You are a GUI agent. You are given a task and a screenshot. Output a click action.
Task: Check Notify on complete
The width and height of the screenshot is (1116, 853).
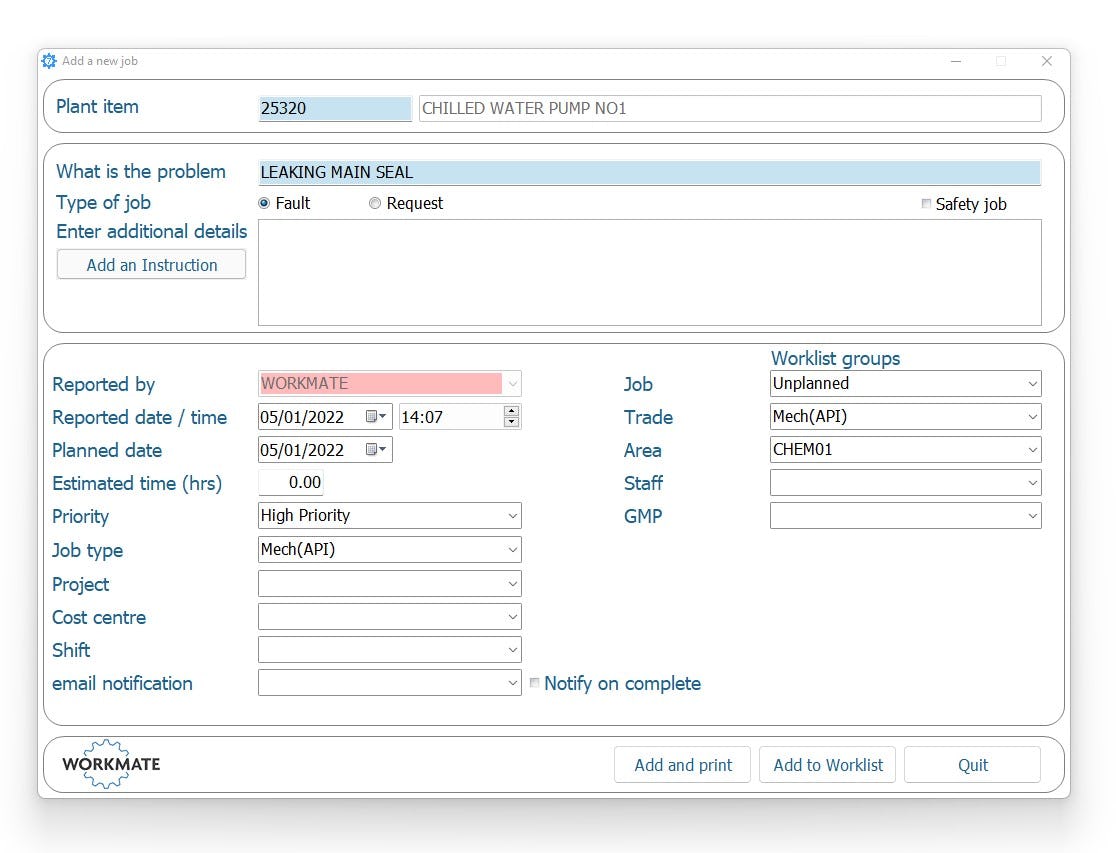click(x=534, y=683)
